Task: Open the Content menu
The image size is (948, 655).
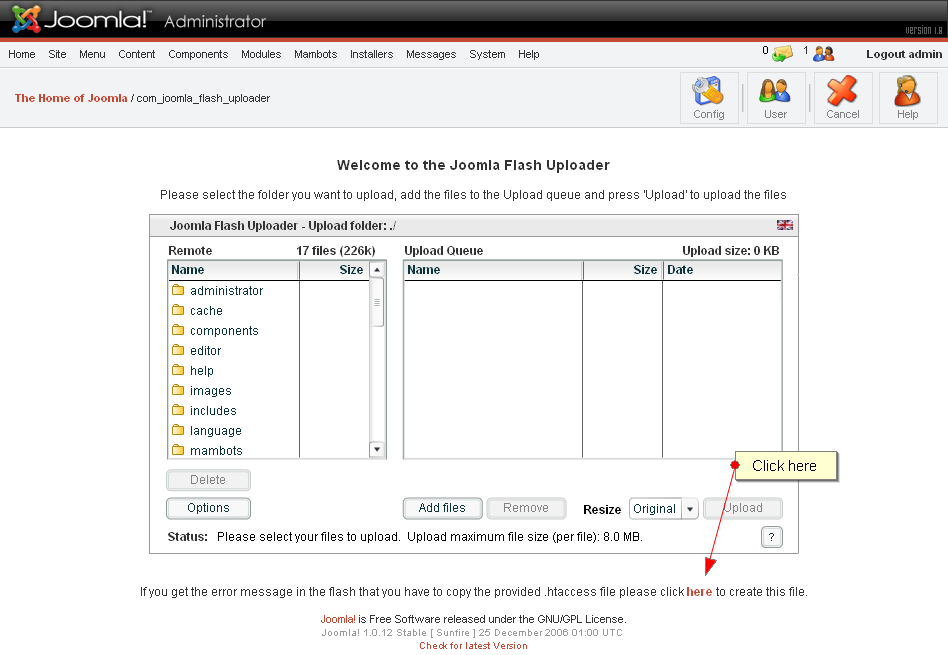Action: coord(137,54)
